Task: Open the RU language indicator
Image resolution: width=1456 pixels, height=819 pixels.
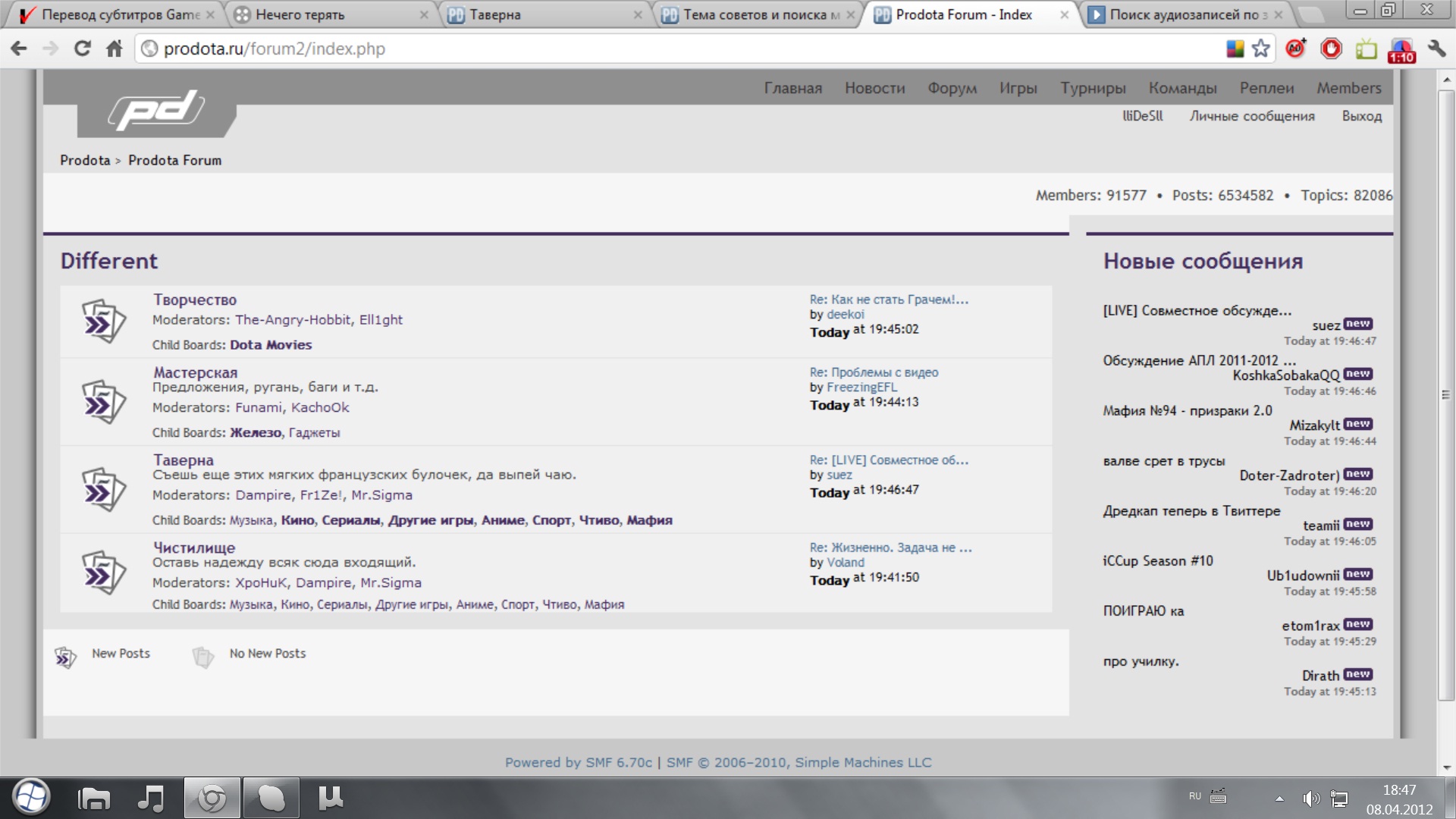Action: (1195, 796)
